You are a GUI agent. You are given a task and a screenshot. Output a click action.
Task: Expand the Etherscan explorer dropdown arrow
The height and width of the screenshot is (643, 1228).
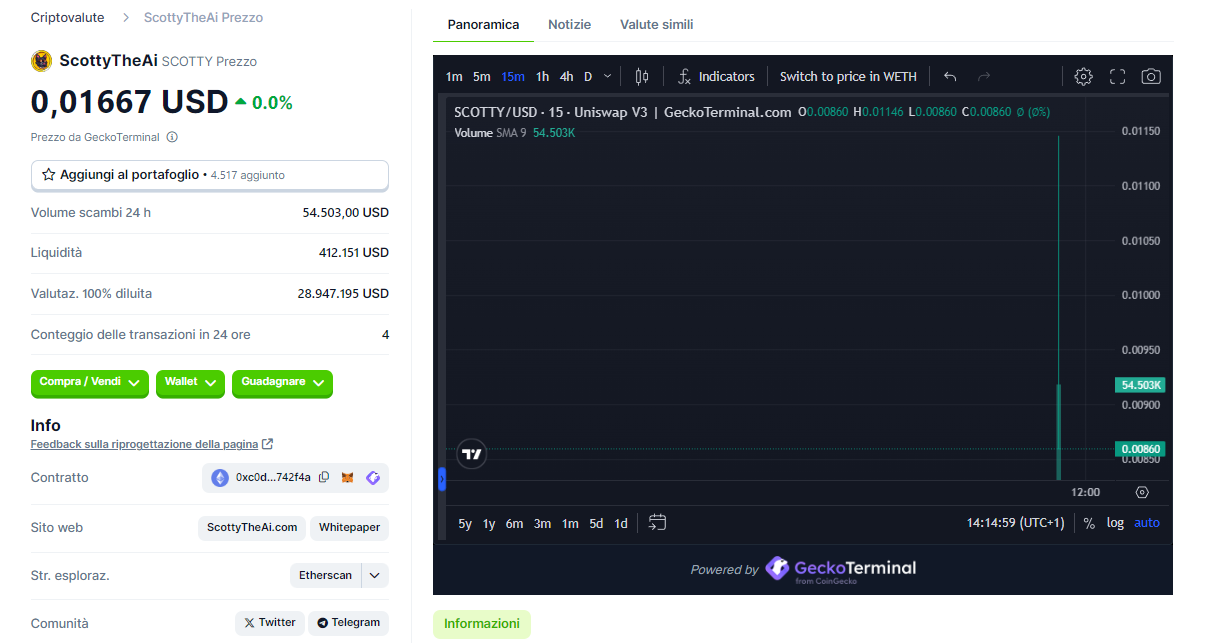[x=375, y=575]
